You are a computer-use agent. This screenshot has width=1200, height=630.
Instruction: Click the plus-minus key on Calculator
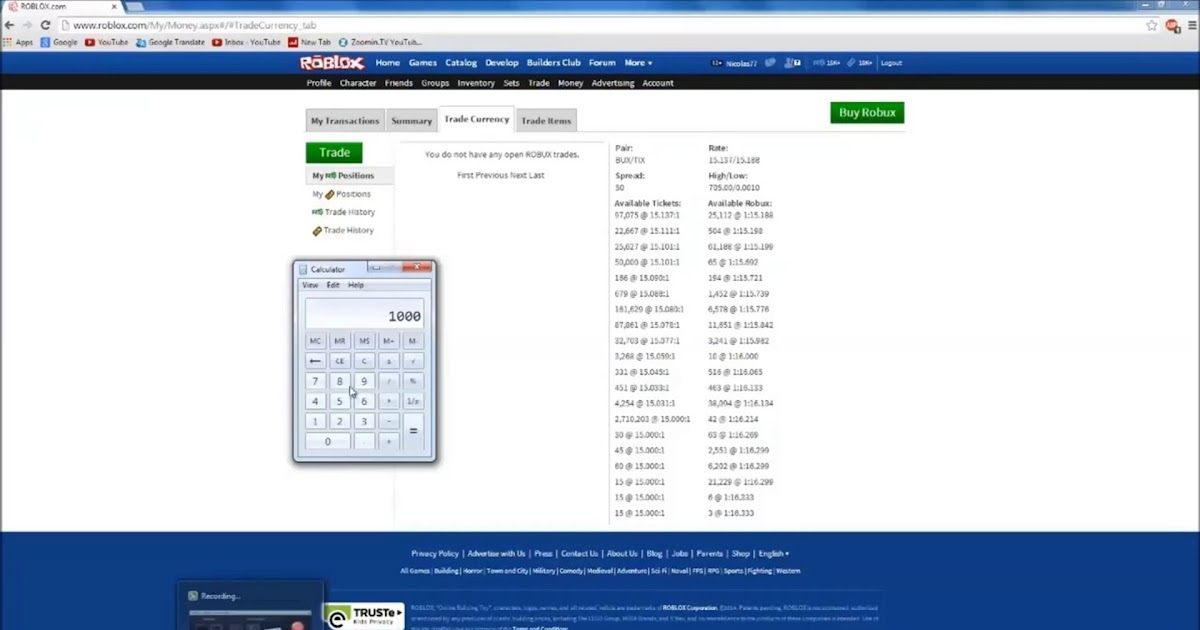389,361
